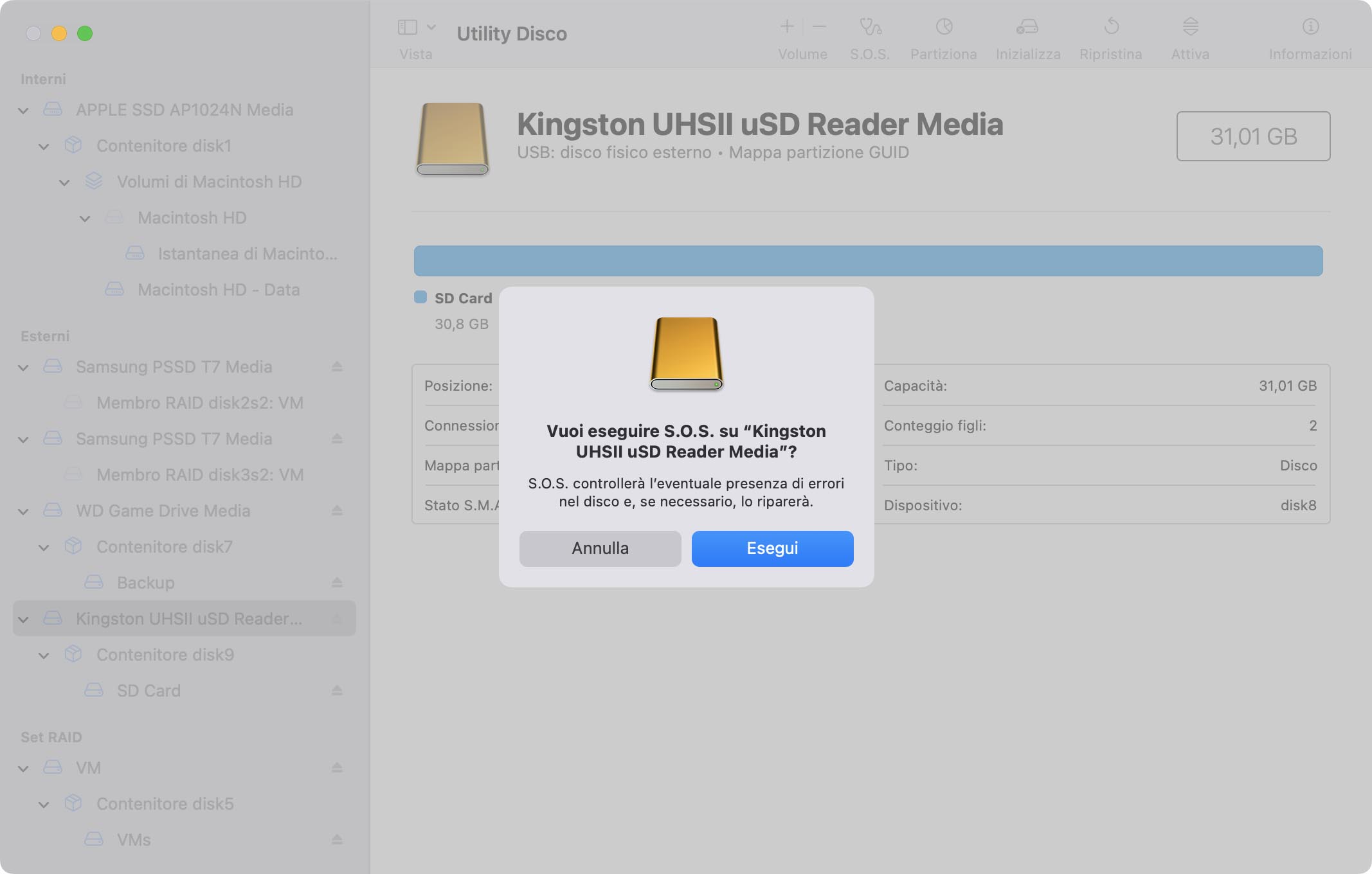Image resolution: width=1372 pixels, height=874 pixels.
Task: Click the Esegui button in dialog
Action: (772, 548)
